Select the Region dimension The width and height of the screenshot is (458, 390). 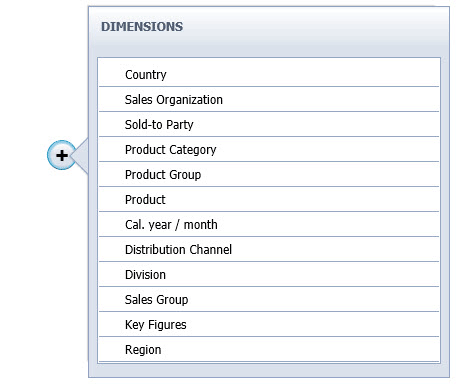coord(269,349)
